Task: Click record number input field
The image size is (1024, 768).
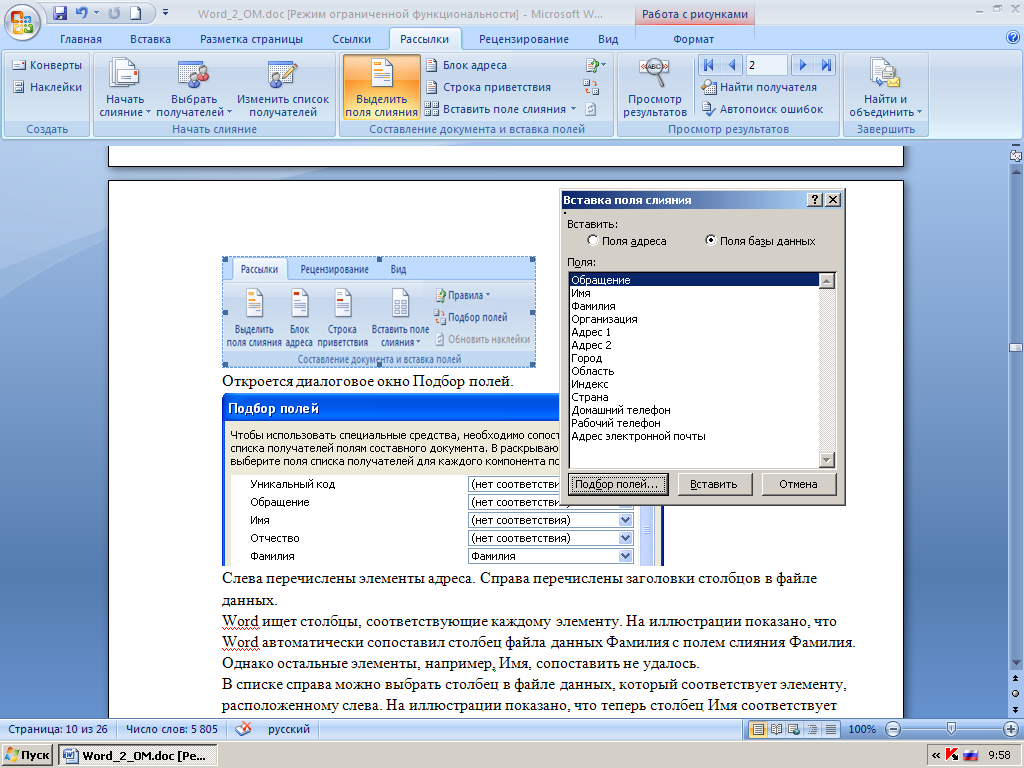Action: (x=767, y=65)
